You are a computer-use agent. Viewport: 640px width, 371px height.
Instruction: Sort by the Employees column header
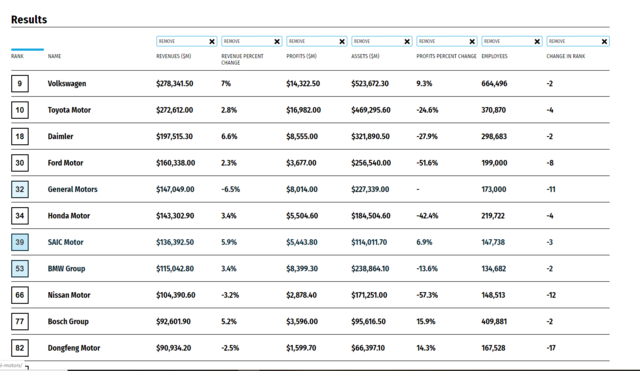pyautogui.click(x=494, y=56)
